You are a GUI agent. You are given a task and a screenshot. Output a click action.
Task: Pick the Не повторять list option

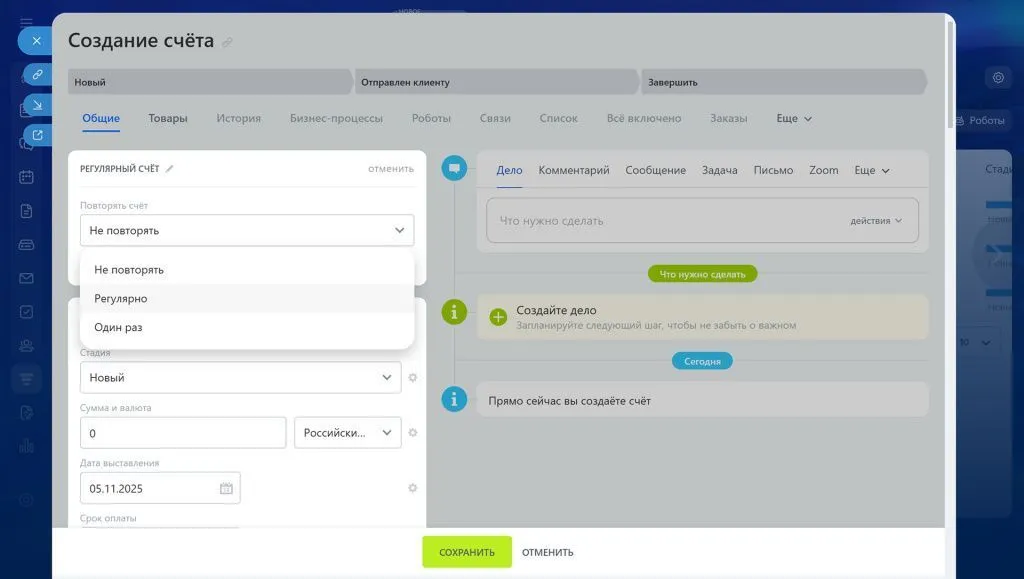point(129,270)
